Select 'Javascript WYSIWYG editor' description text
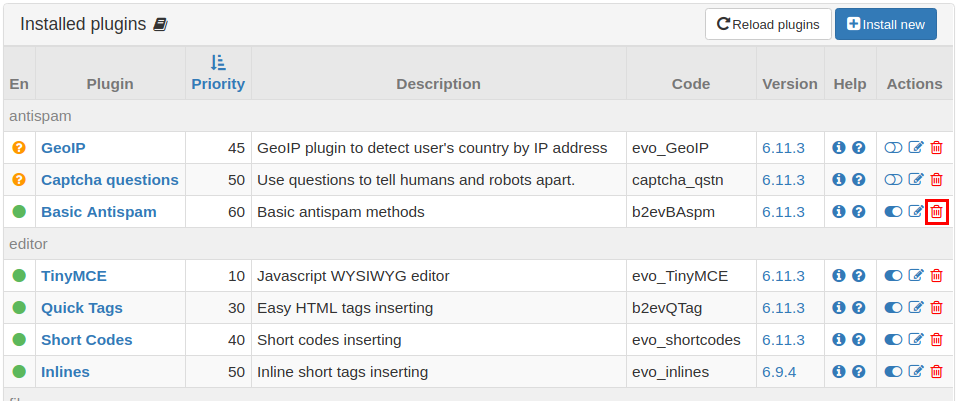This screenshot has height=401, width=958. tap(353, 276)
